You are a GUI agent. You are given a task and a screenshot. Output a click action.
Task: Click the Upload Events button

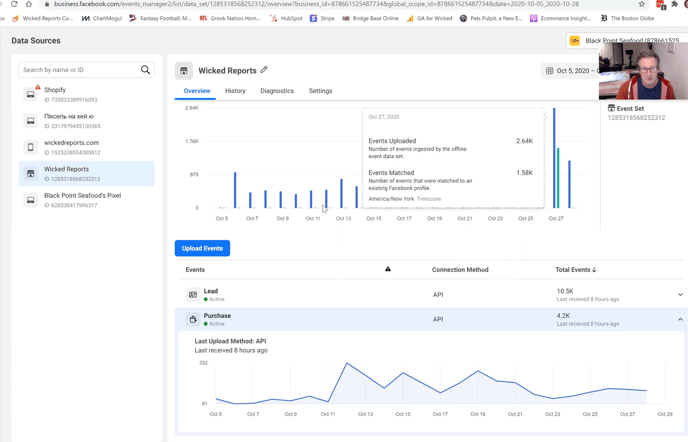[202, 248]
